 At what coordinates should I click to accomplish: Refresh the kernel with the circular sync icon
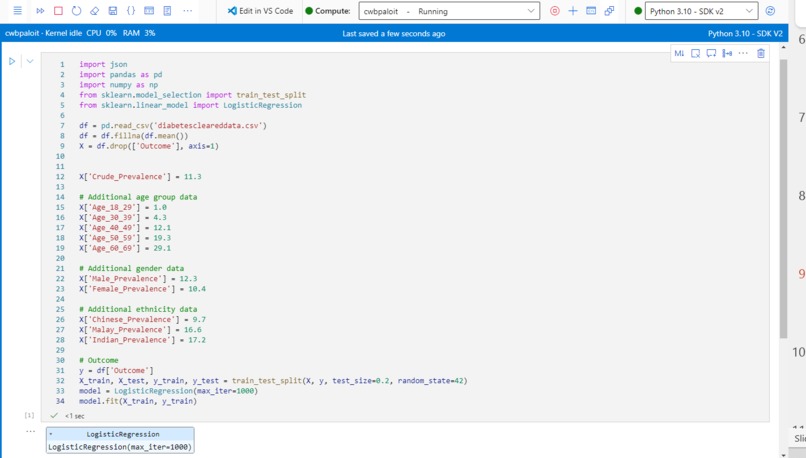click(x=770, y=11)
